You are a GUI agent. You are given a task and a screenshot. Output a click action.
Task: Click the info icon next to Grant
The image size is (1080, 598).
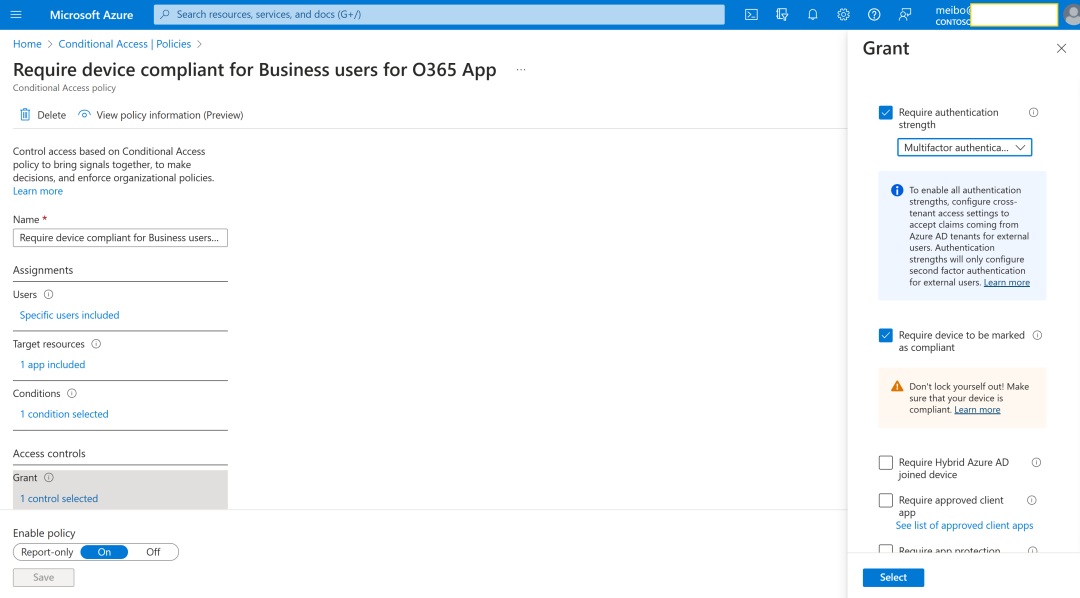tap(49, 477)
